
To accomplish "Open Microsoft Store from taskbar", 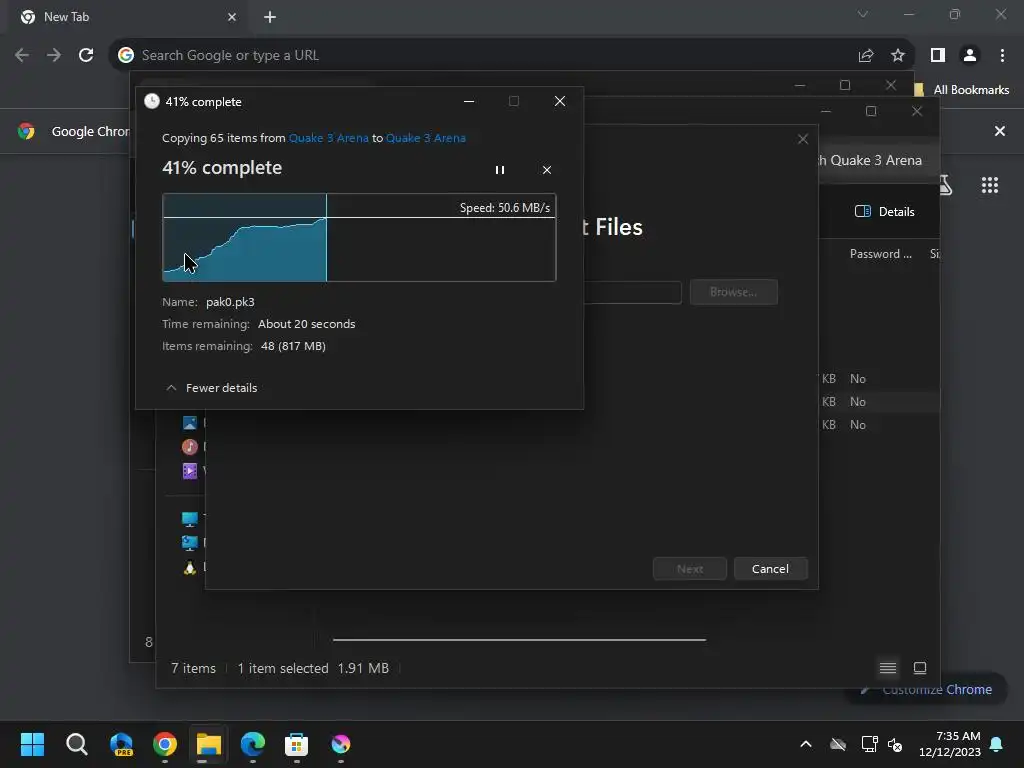I will pyautogui.click(x=296, y=744).
